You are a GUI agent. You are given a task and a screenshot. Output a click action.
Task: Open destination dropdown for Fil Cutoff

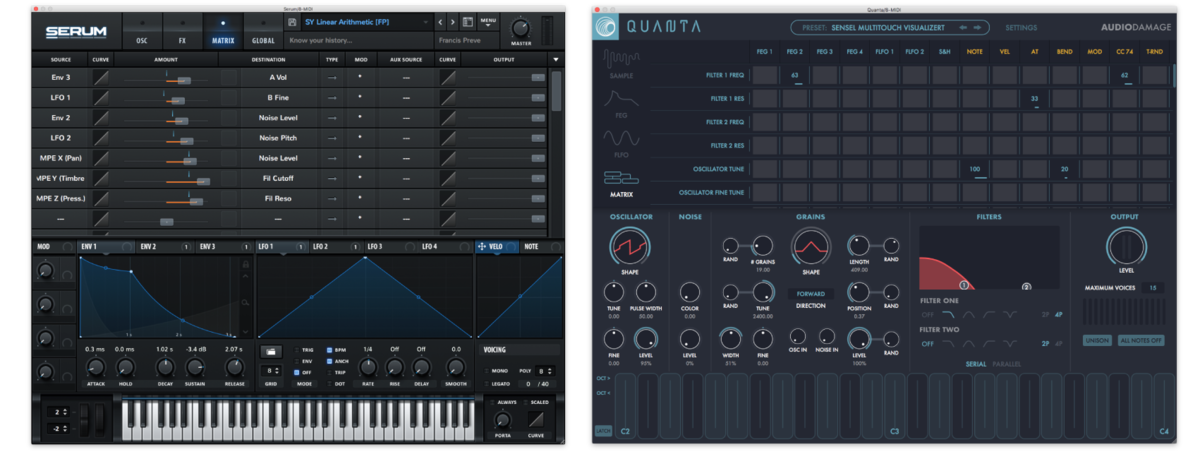pyautogui.click(x=278, y=177)
